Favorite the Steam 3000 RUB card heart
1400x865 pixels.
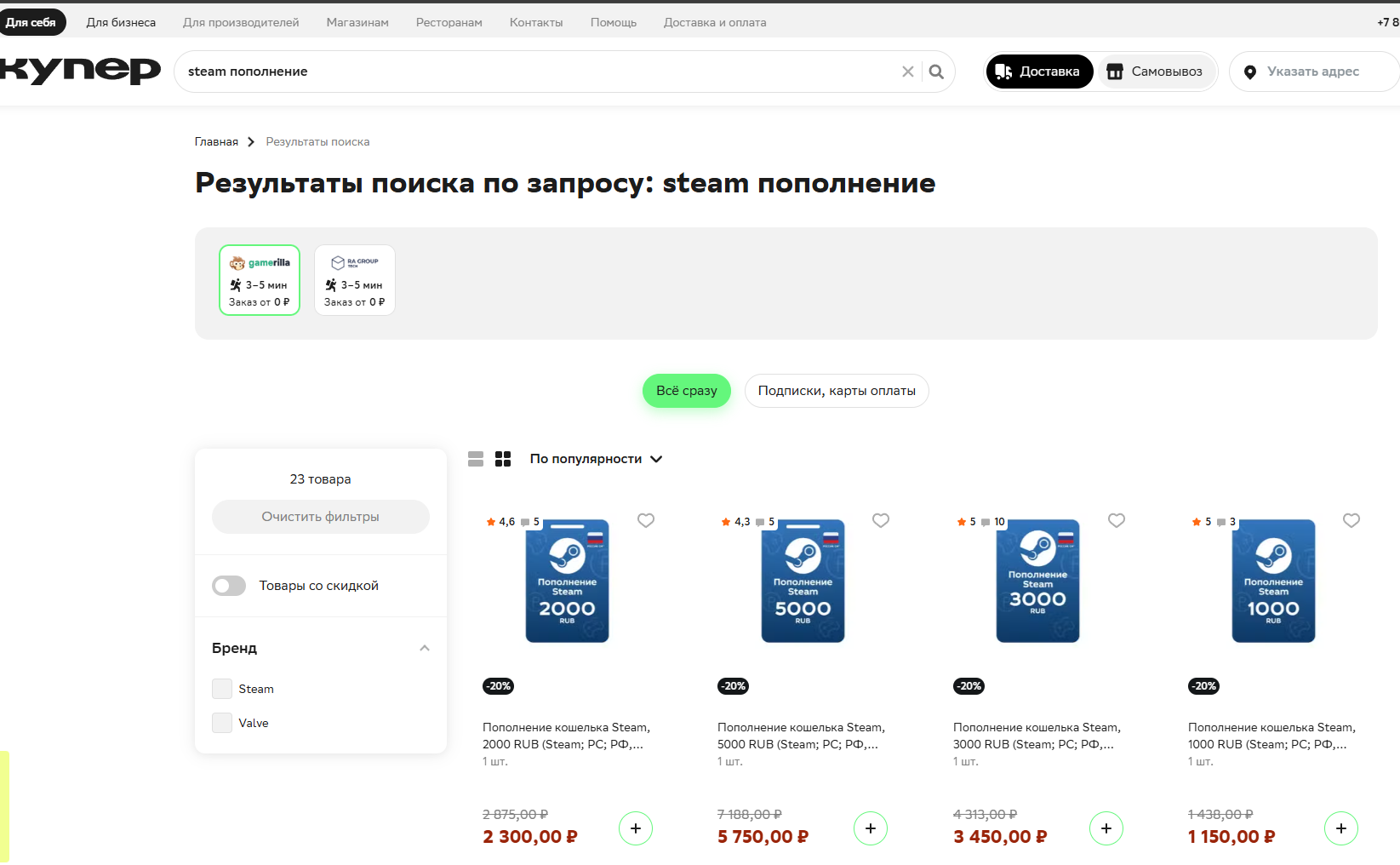1117,520
